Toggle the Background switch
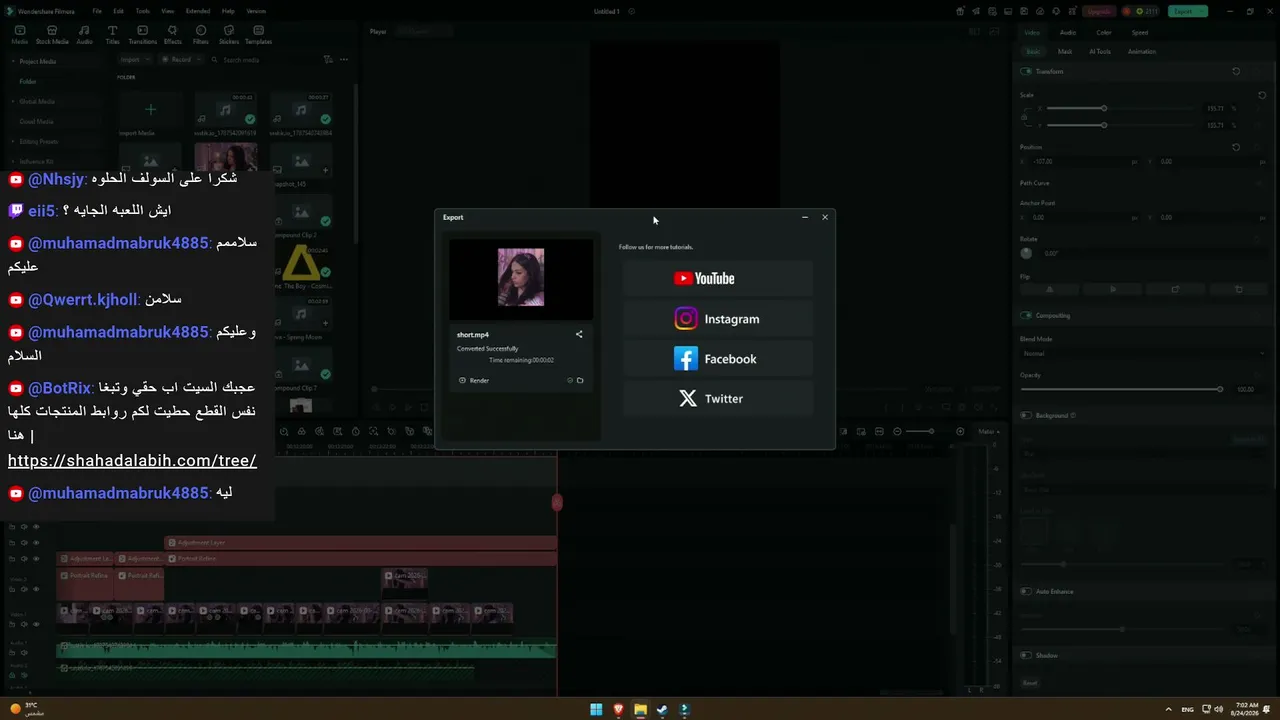This screenshot has height=720, width=1280. [1026, 415]
